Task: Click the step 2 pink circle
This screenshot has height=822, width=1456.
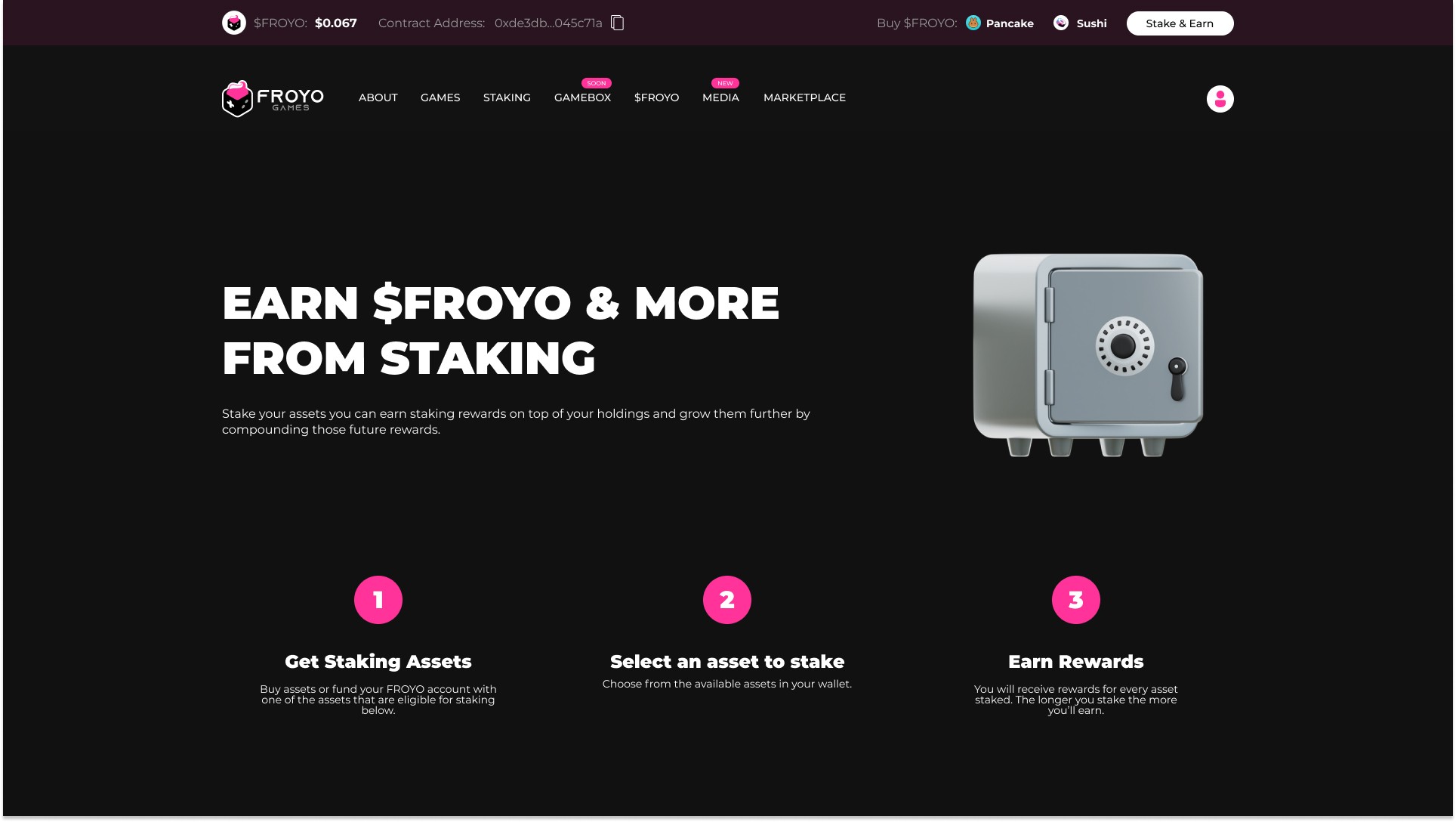Action: point(727,600)
